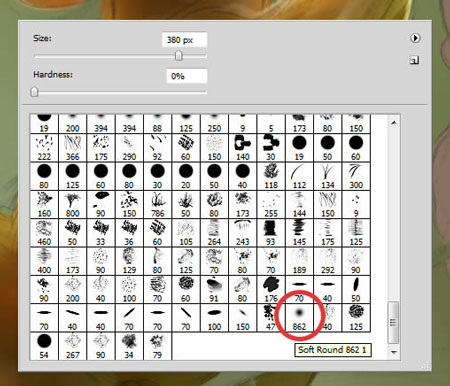Select the splatter brush labeled 160
Screen dimensions: 450x386
click(44, 205)
